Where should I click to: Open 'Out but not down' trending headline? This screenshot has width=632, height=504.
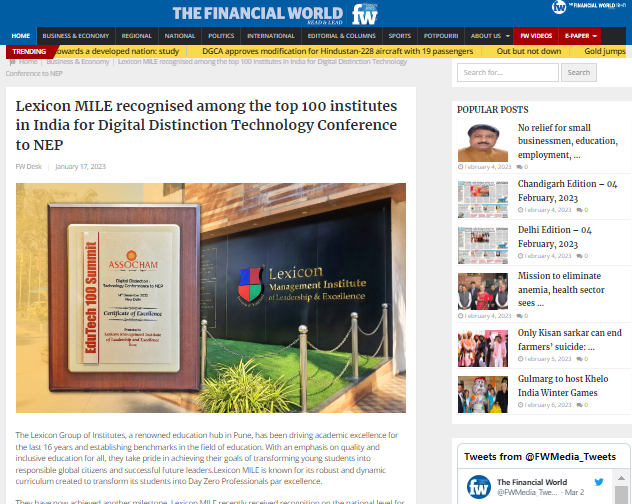click(528, 51)
